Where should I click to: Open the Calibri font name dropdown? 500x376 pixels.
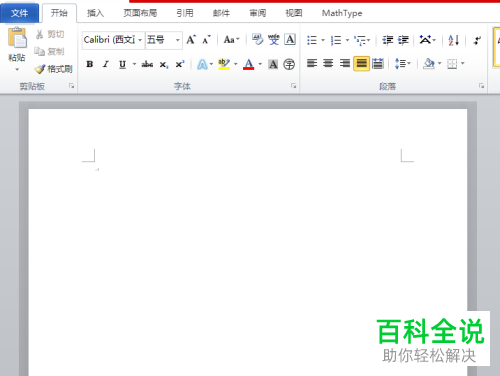(140, 40)
